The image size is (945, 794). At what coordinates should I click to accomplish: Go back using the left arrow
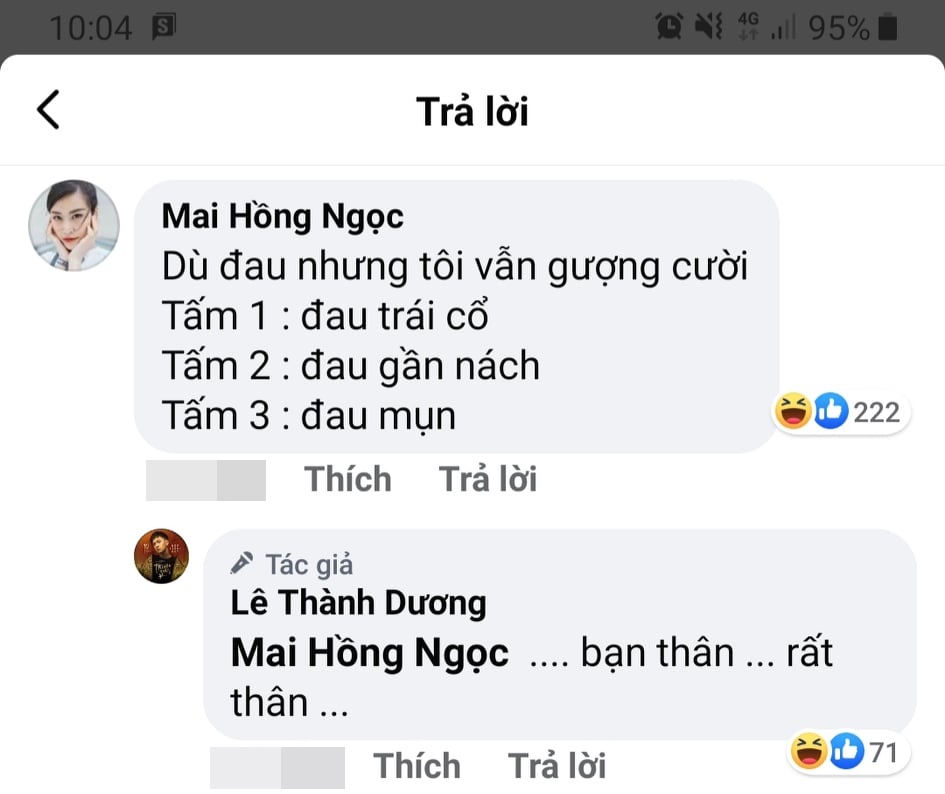(x=48, y=110)
